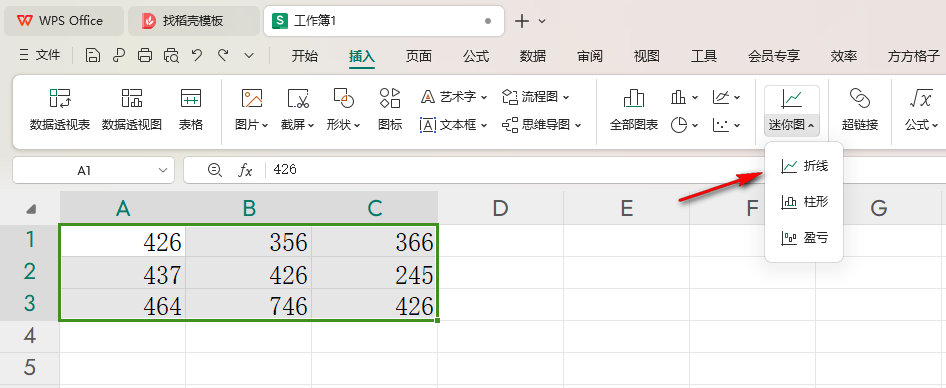Open the PivotTable (数据透视表) tool
This screenshot has height=388, width=946.
pyautogui.click(x=60, y=109)
